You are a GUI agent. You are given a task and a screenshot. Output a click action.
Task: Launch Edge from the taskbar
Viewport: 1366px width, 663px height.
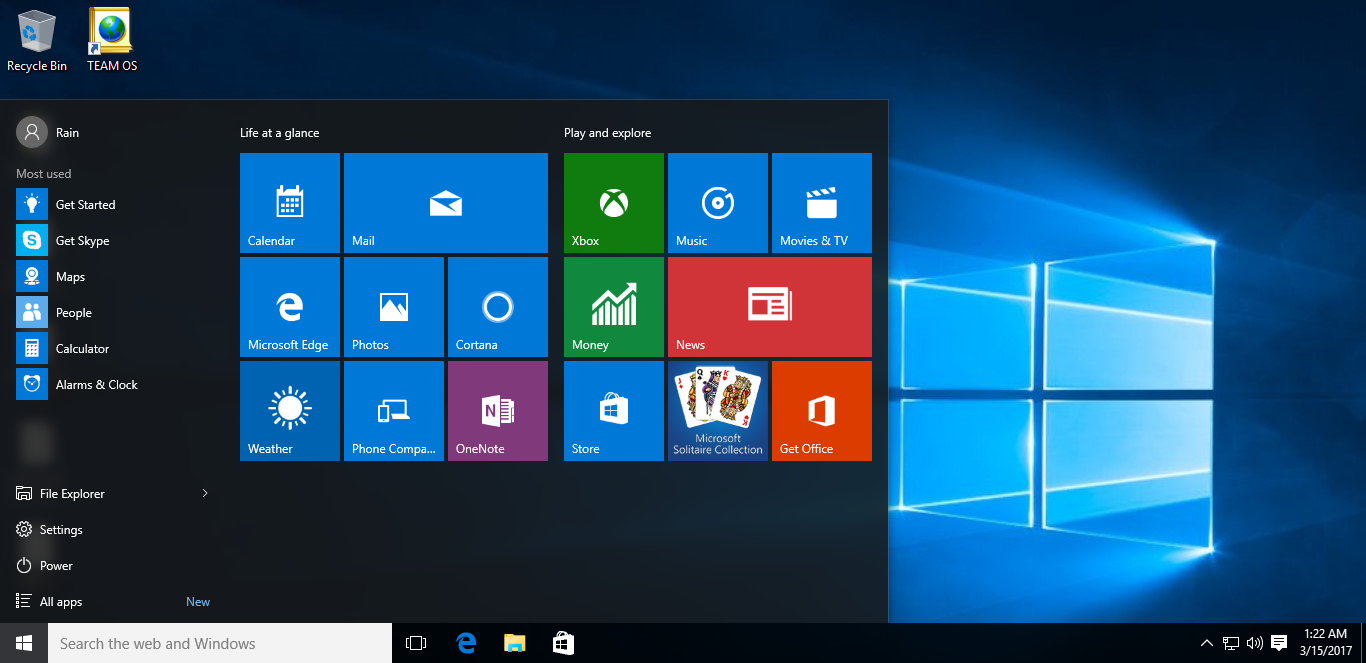466,643
